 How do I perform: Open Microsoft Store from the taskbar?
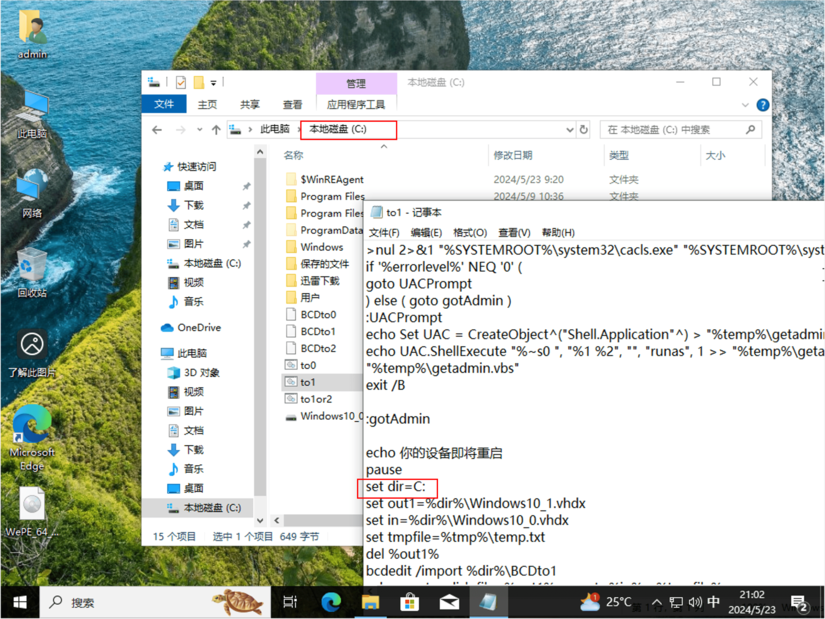[x=409, y=602]
